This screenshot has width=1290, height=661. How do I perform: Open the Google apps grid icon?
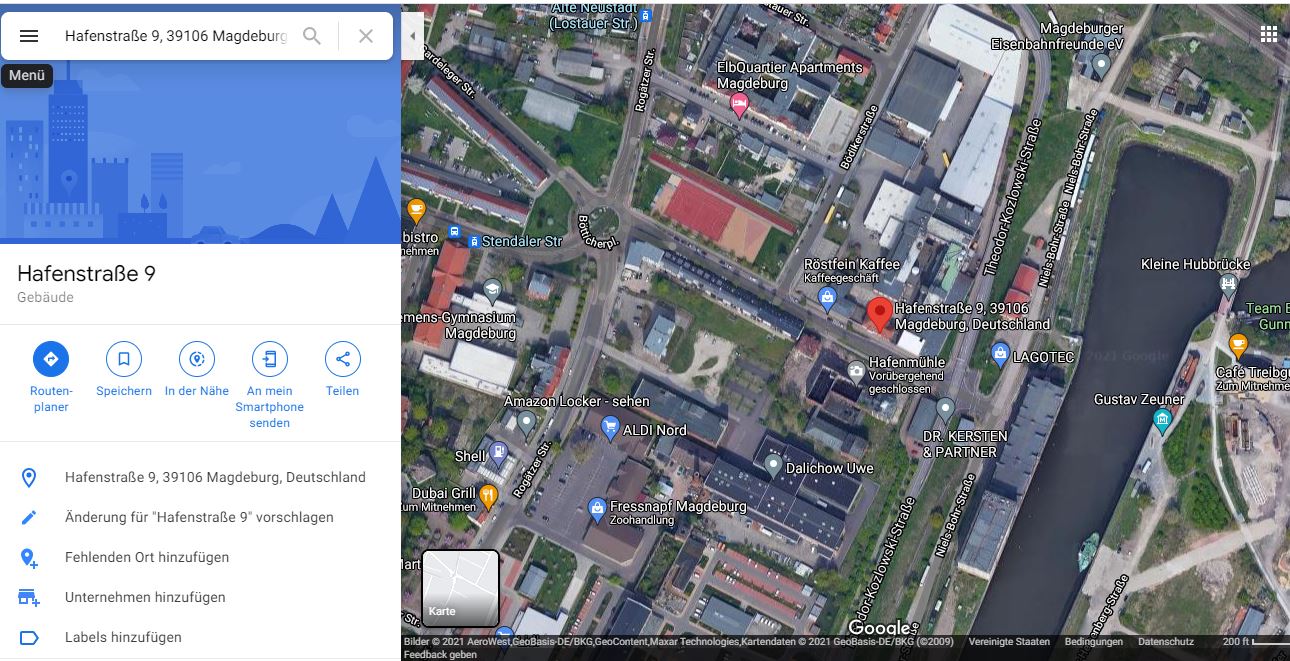1268,33
